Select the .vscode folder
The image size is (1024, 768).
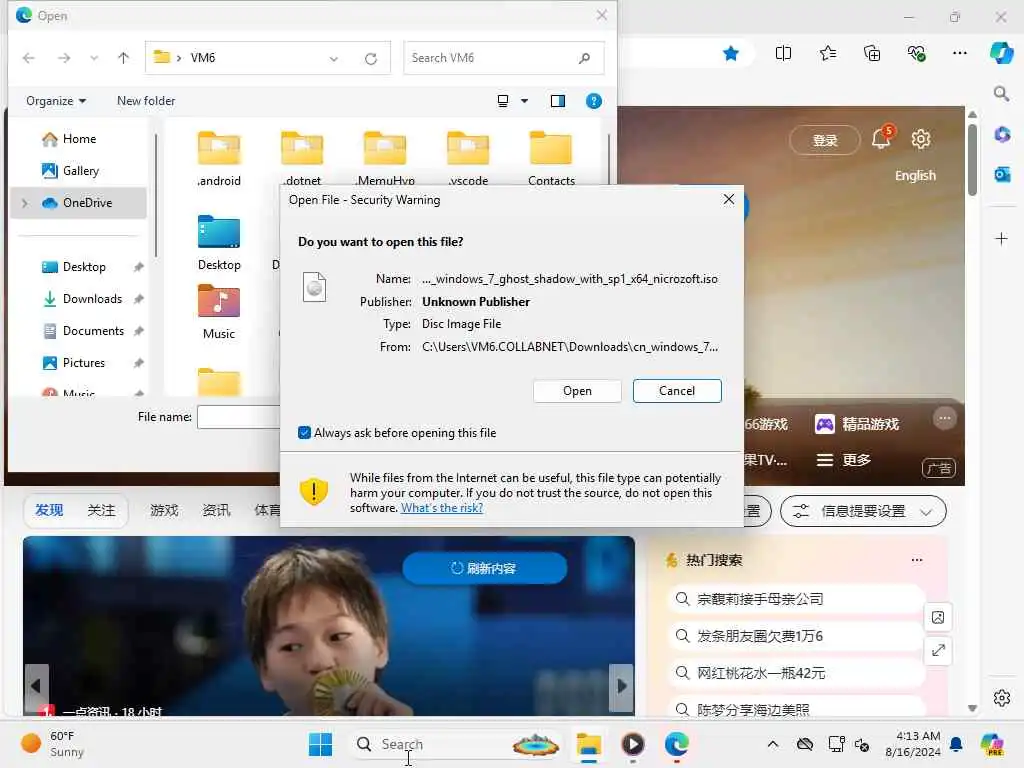(x=468, y=159)
